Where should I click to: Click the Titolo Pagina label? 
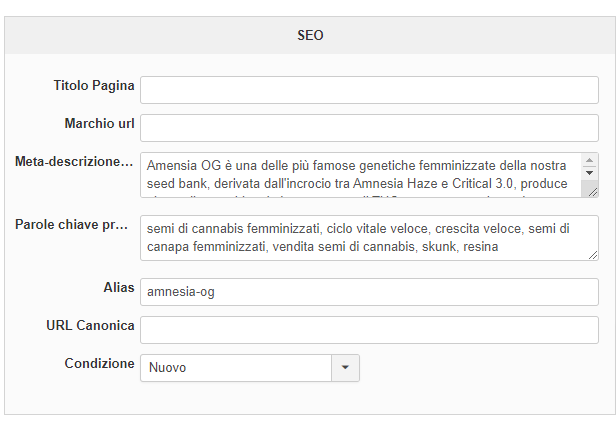tap(94, 85)
